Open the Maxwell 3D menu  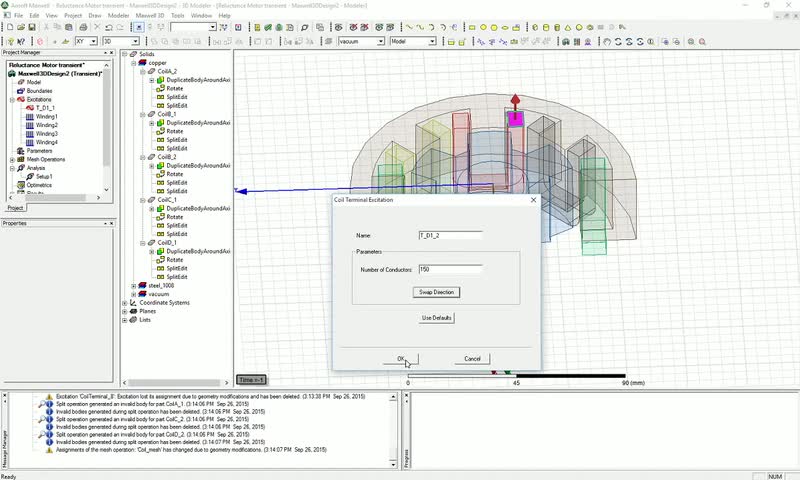coord(150,16)
